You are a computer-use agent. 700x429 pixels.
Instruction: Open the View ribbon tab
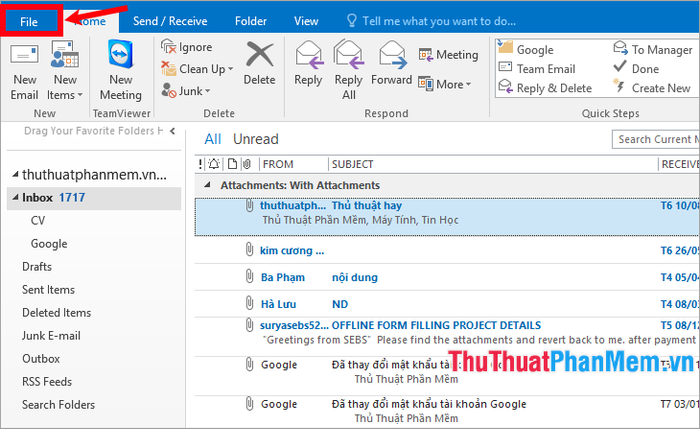(306, 21)
